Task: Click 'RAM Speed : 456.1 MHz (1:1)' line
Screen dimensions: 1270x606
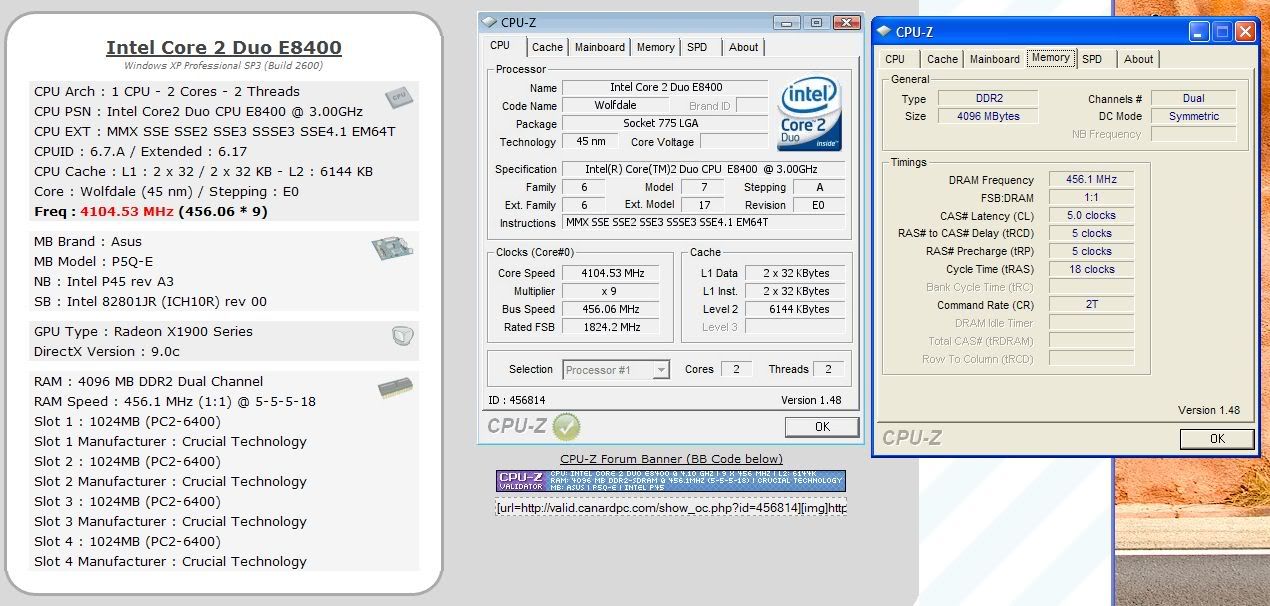Action: [x=175, y=401]
